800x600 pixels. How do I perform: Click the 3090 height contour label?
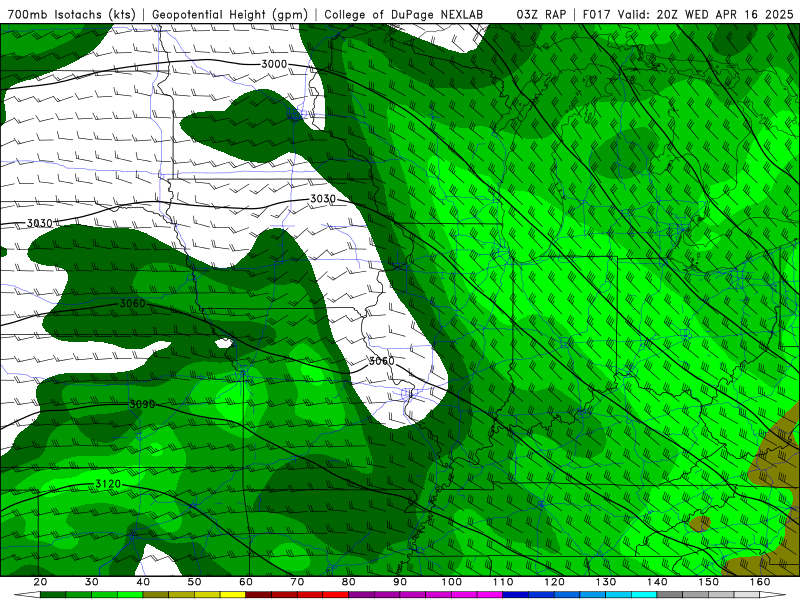coord(142,404)
